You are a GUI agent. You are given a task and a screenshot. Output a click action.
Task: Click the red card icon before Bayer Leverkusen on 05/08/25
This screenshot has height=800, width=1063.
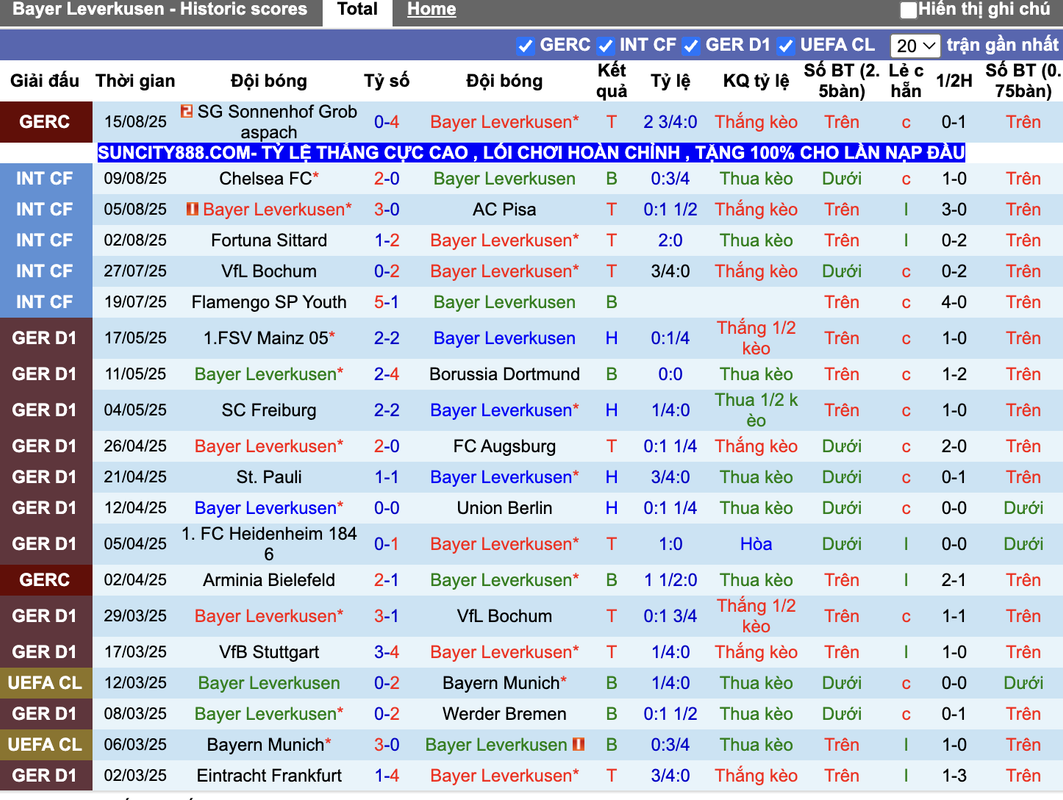pos(193,209)
